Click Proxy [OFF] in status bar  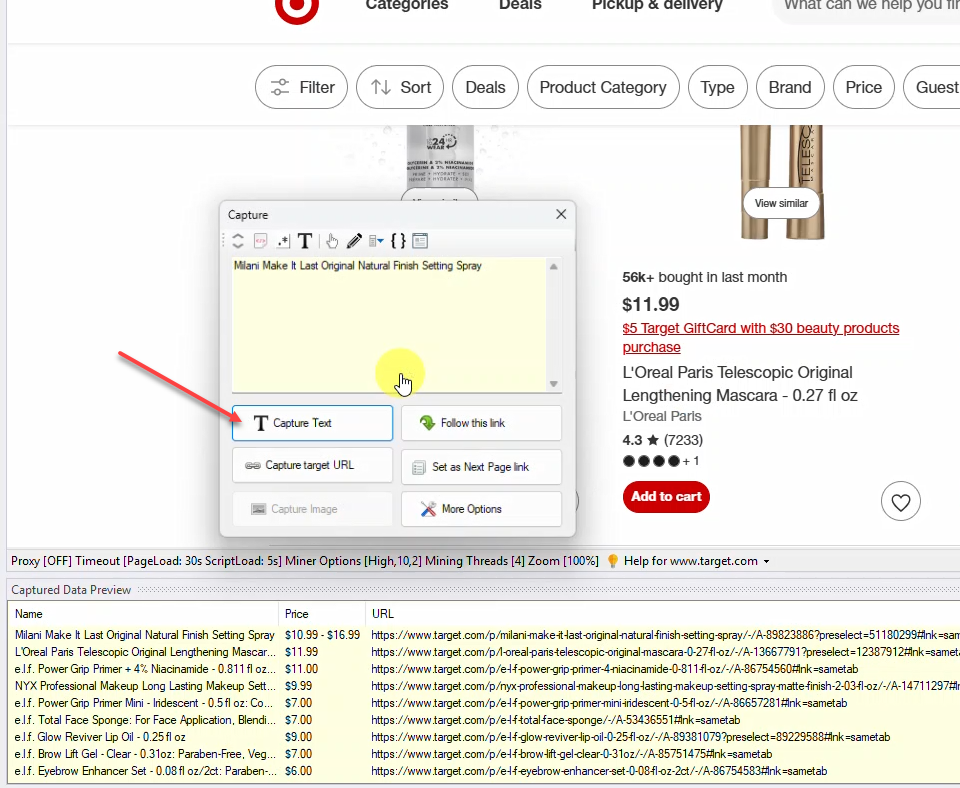coord(41,561)
